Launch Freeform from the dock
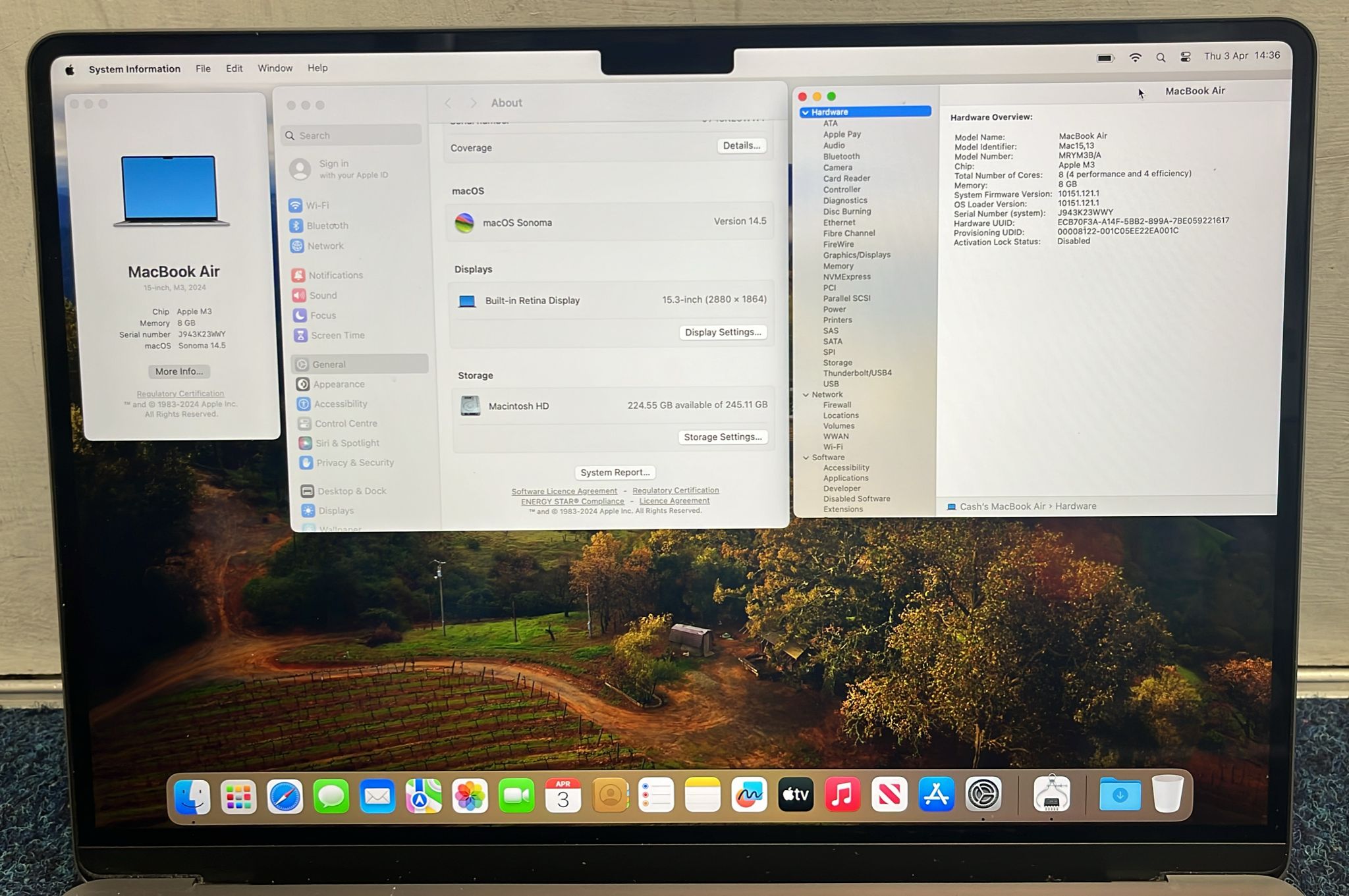Viewport: 1349px width, 896px height. point(749,795)
